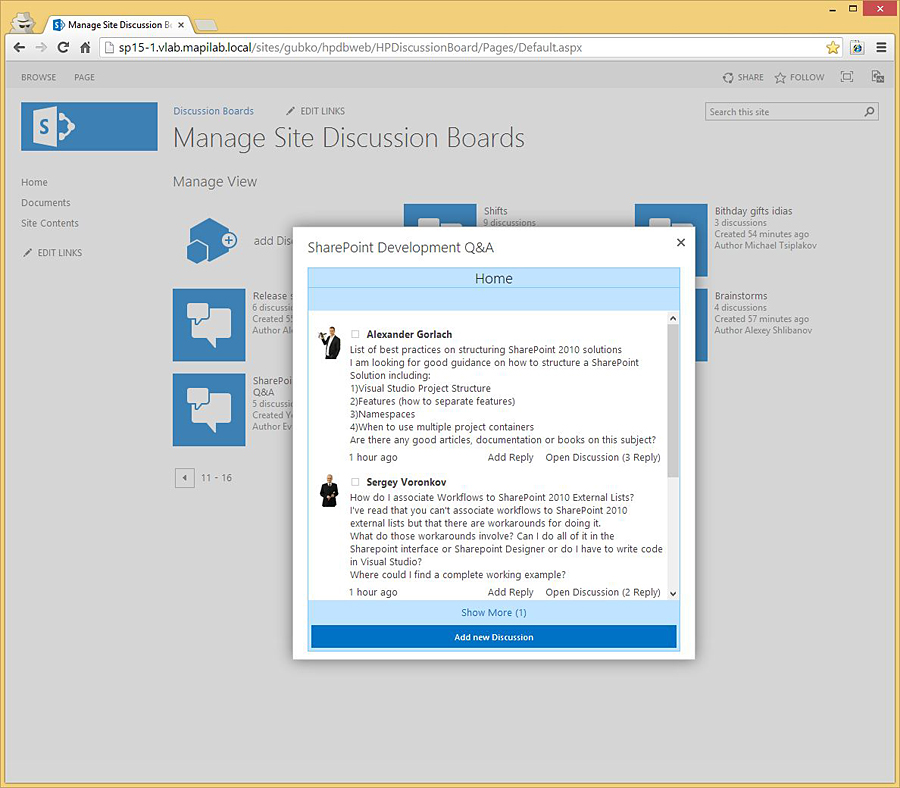Click the SharePoint logo tile
900x788 pixels.
pyautogui.click(x=89, y=126)
